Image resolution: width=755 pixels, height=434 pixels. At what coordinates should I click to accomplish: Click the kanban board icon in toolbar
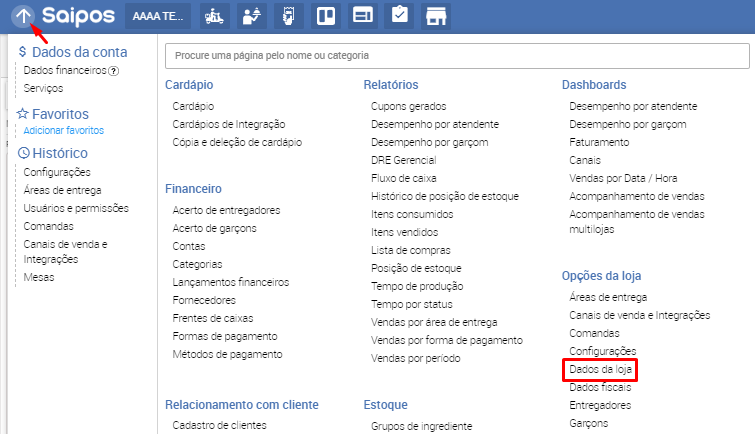coord(325,16)
